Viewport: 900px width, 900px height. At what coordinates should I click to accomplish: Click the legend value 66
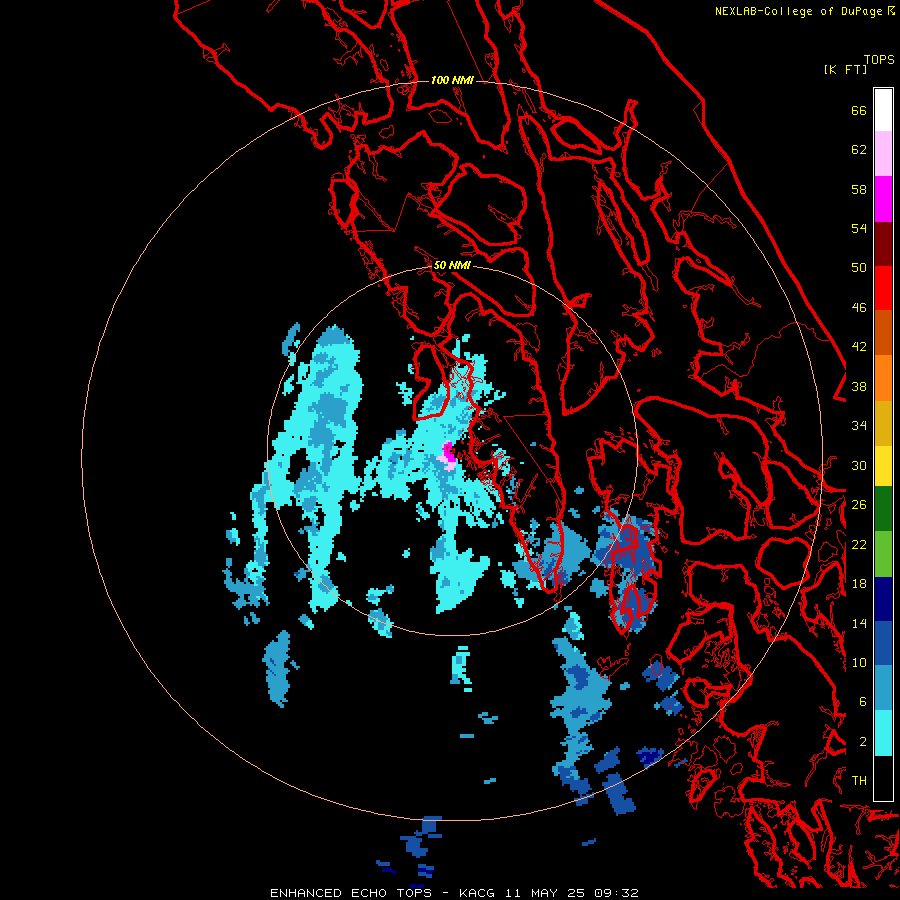point(859,110)
